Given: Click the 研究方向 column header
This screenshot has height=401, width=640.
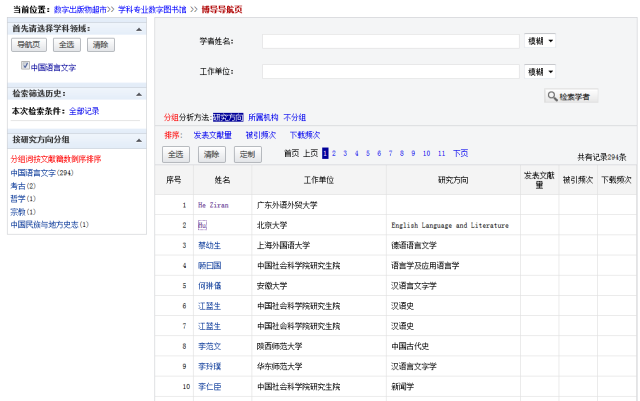Looking at the screenshot, I should [x=453, y=180].
